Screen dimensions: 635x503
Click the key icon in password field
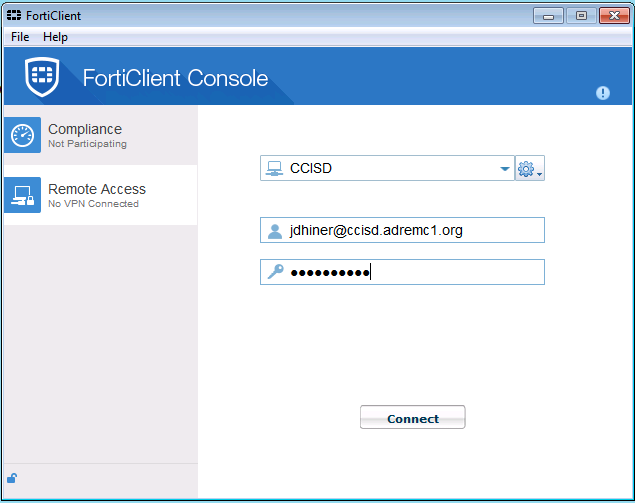coord(275,271)
